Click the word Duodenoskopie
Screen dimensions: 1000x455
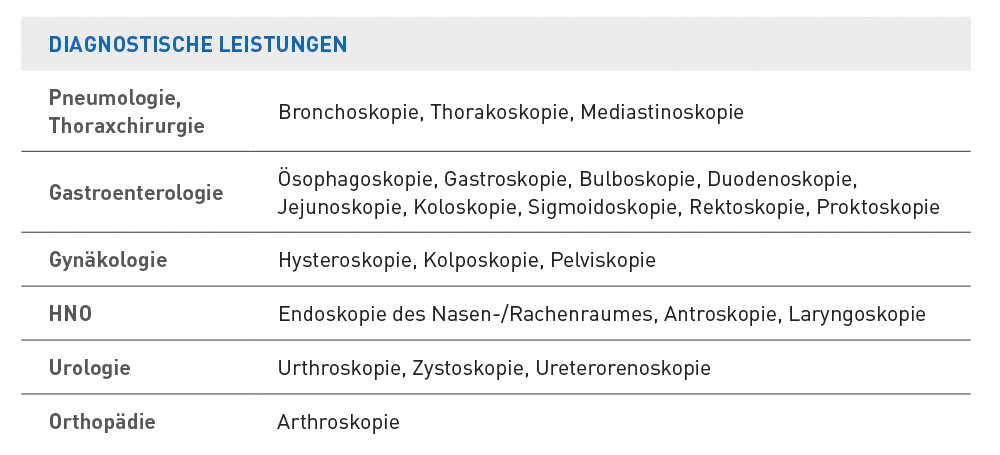tap(779, 179)
